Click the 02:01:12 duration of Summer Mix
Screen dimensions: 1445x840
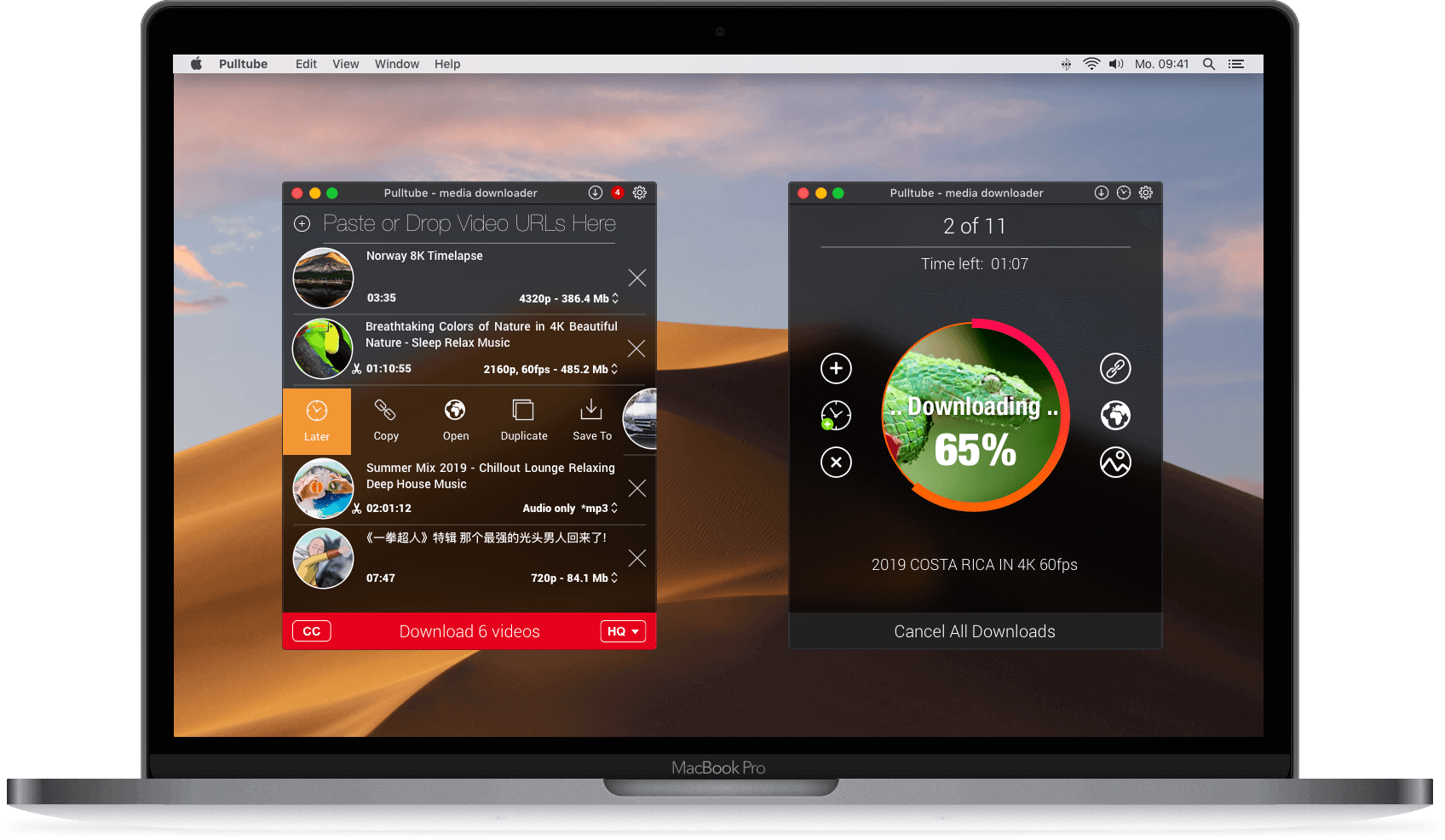389,509
